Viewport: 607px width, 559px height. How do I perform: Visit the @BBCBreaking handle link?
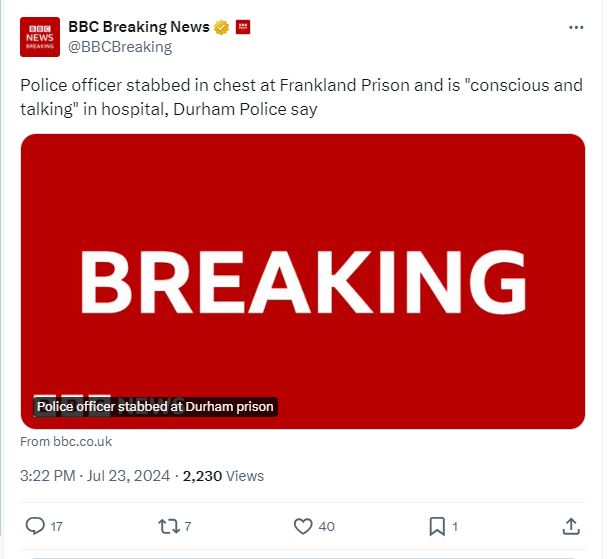[120, 47]
